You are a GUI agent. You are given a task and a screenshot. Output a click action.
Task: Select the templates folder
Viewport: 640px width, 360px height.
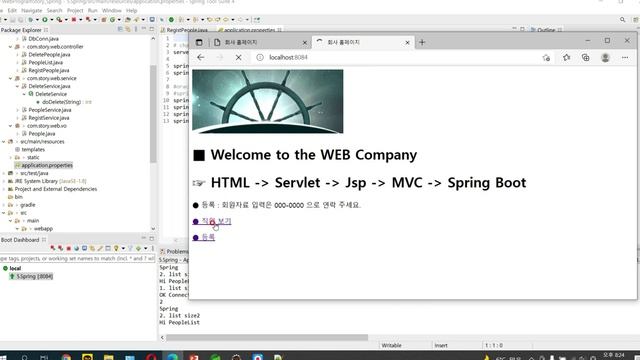coord(33,149)
